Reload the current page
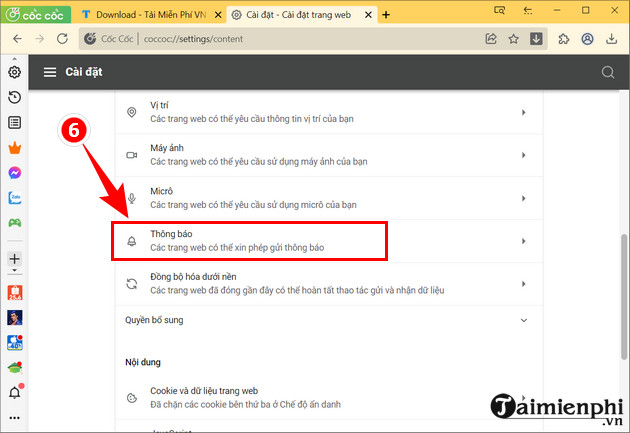 point(65,39)
